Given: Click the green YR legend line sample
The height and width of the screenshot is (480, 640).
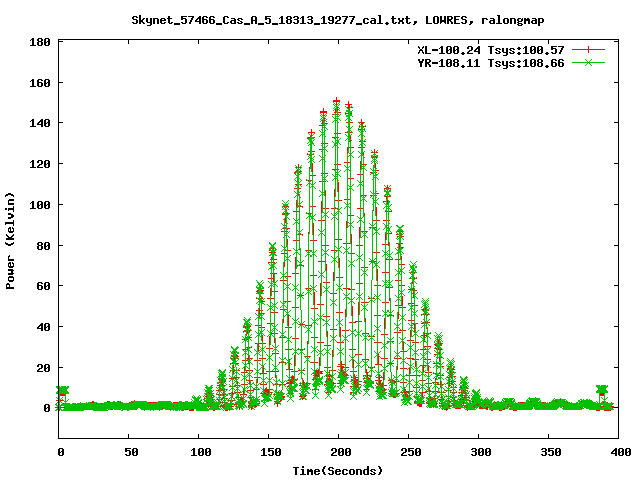Looking at the screenshot, I should click(x=588, y=63).
